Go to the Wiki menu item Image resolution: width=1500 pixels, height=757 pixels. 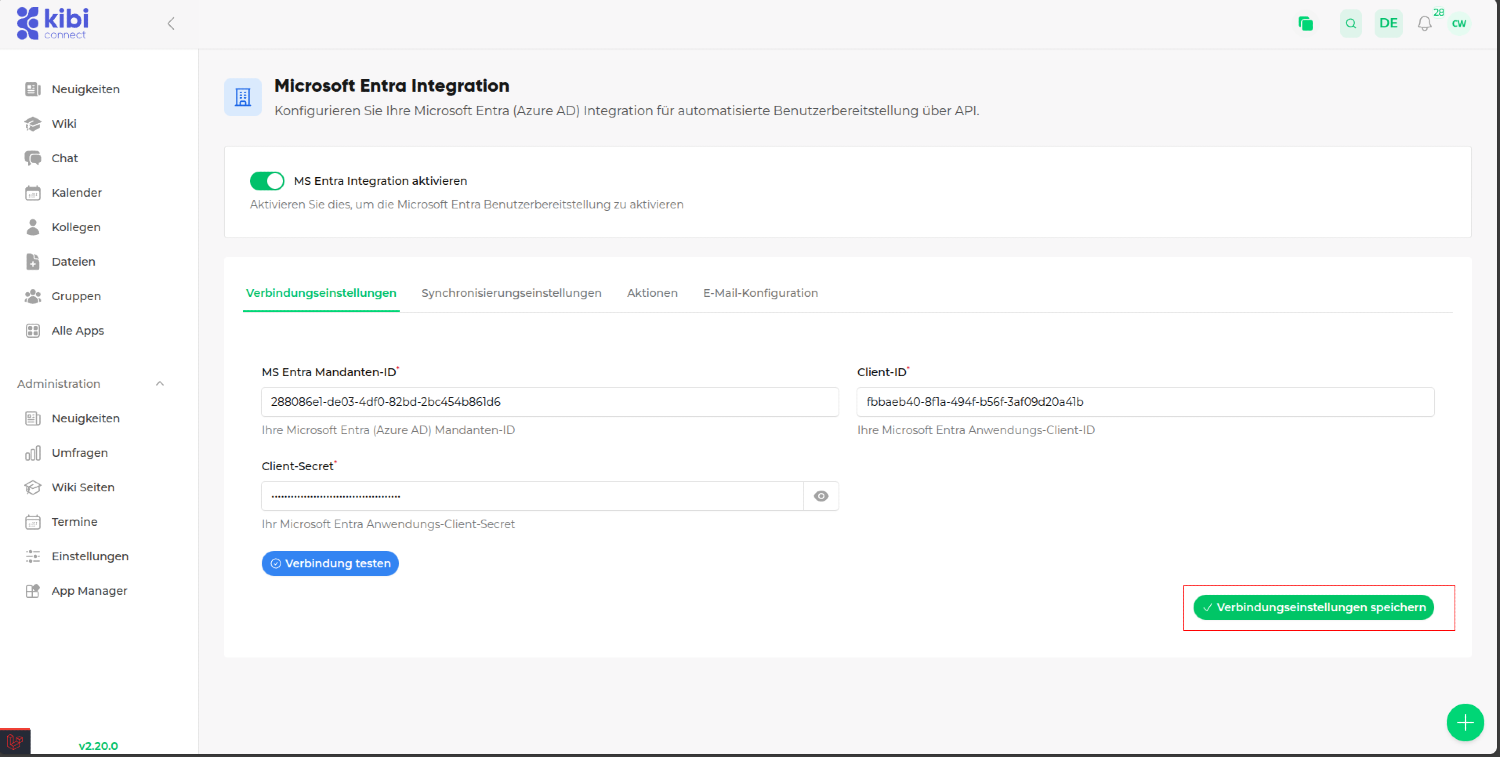point(64,124)
